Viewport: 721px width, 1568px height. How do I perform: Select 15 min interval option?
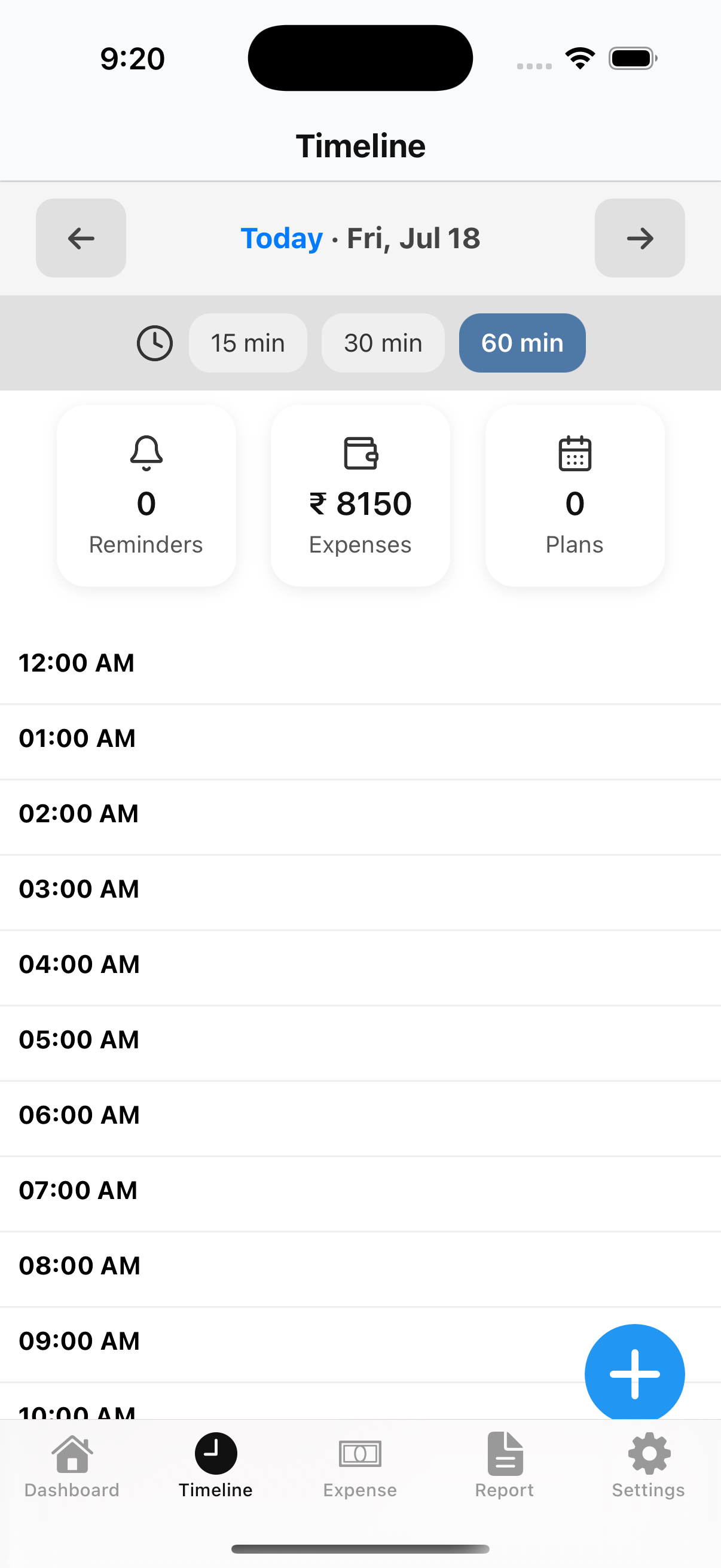pyautogui.click(x=248, y=343)
